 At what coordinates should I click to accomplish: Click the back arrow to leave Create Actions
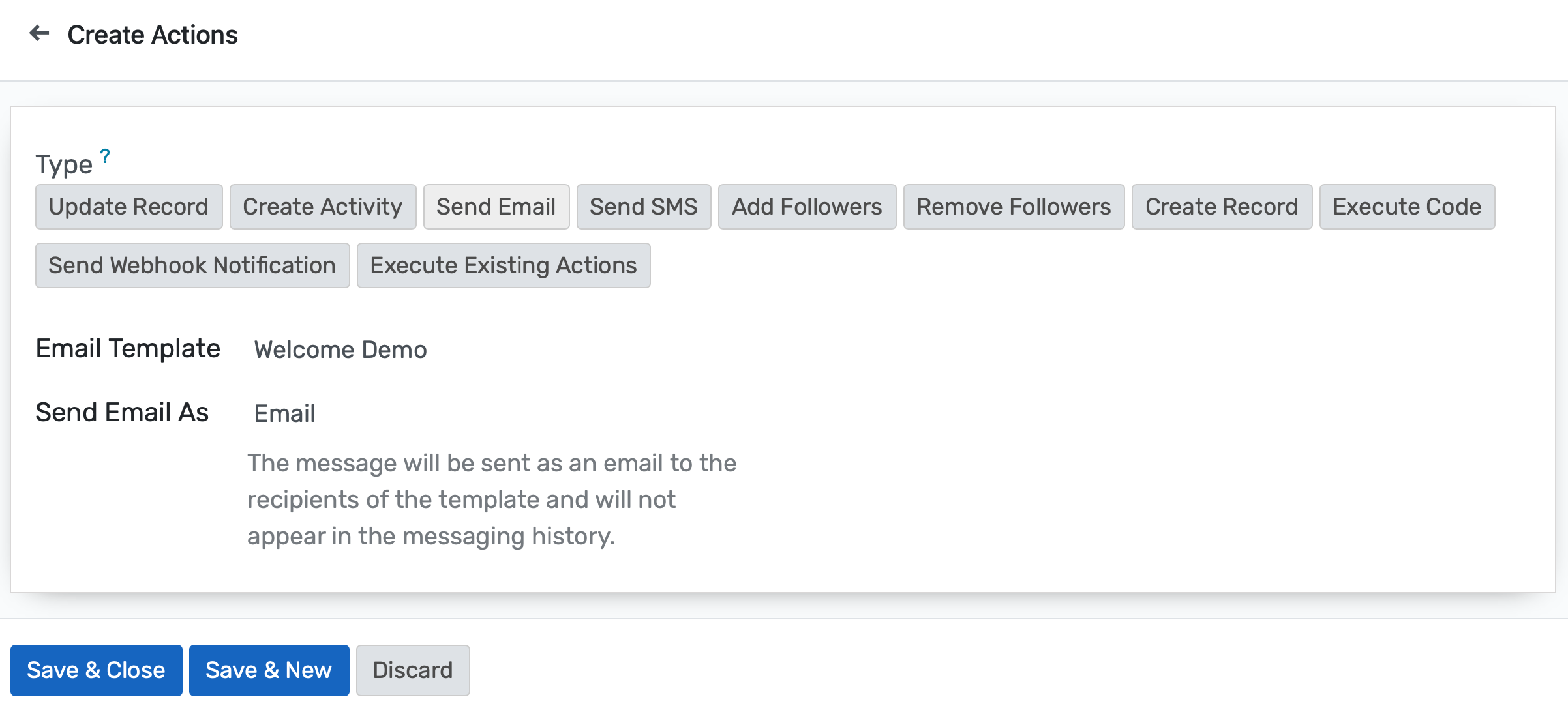(x=40, y=34)
